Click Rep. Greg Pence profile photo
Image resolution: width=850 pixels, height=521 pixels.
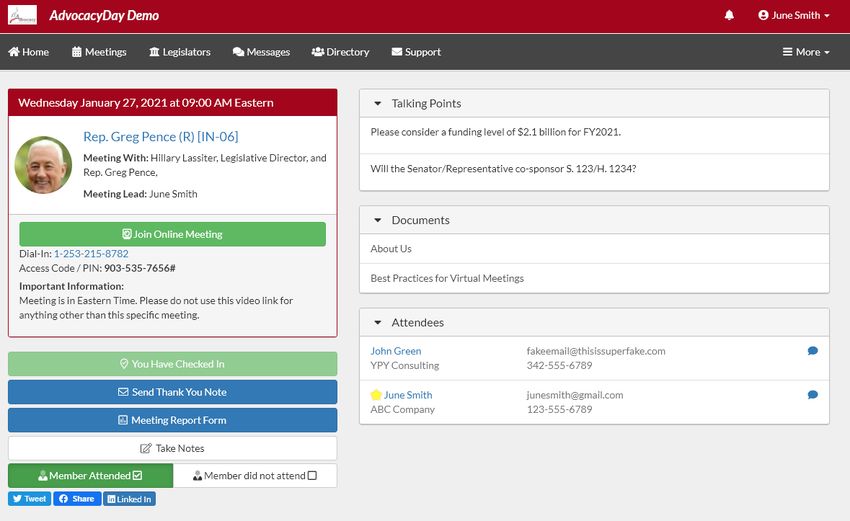[x=43, y=165]
